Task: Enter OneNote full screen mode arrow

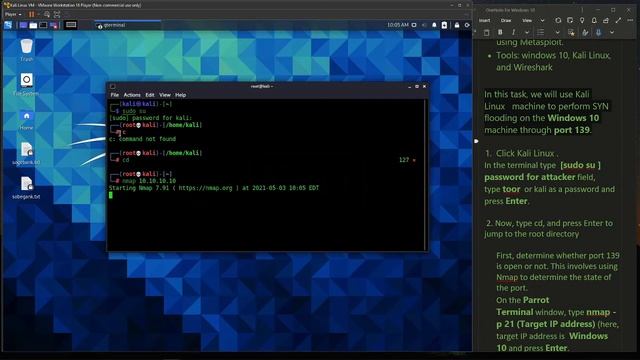Action: coord(618,20)
